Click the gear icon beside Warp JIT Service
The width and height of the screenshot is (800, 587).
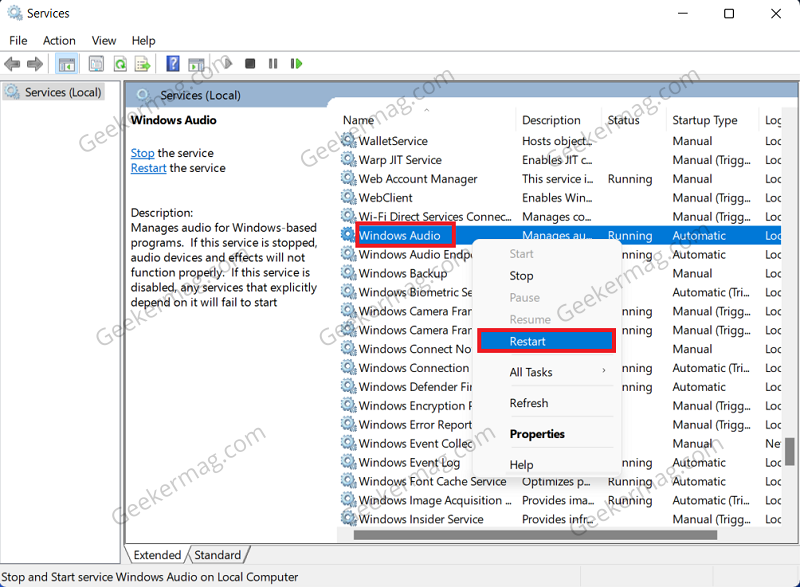point(348,159)
